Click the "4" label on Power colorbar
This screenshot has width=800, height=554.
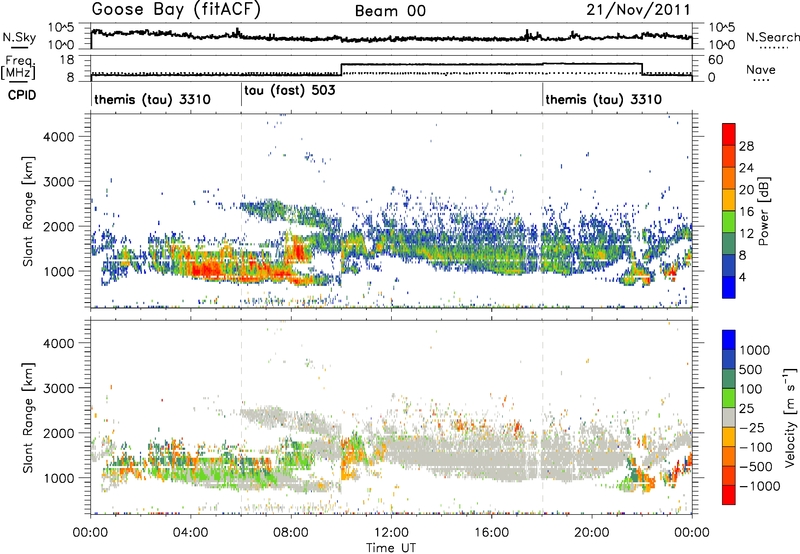(743, 278)
